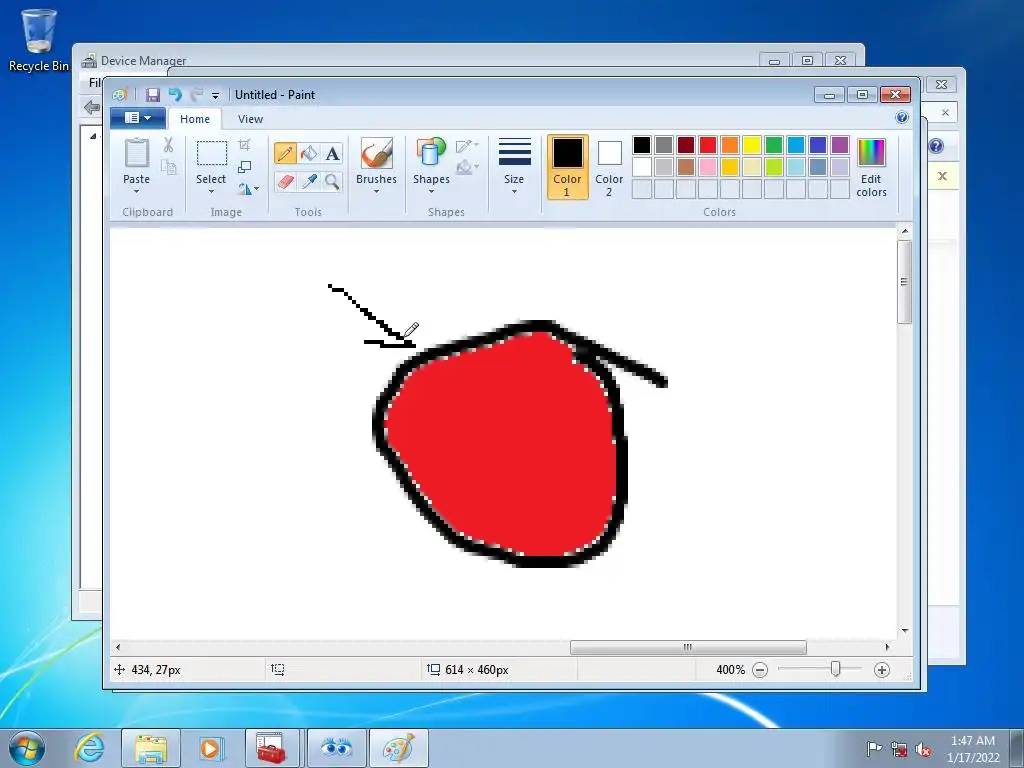
Task: Click the scroll right arrow of canvas
Action: pos(887,647)
